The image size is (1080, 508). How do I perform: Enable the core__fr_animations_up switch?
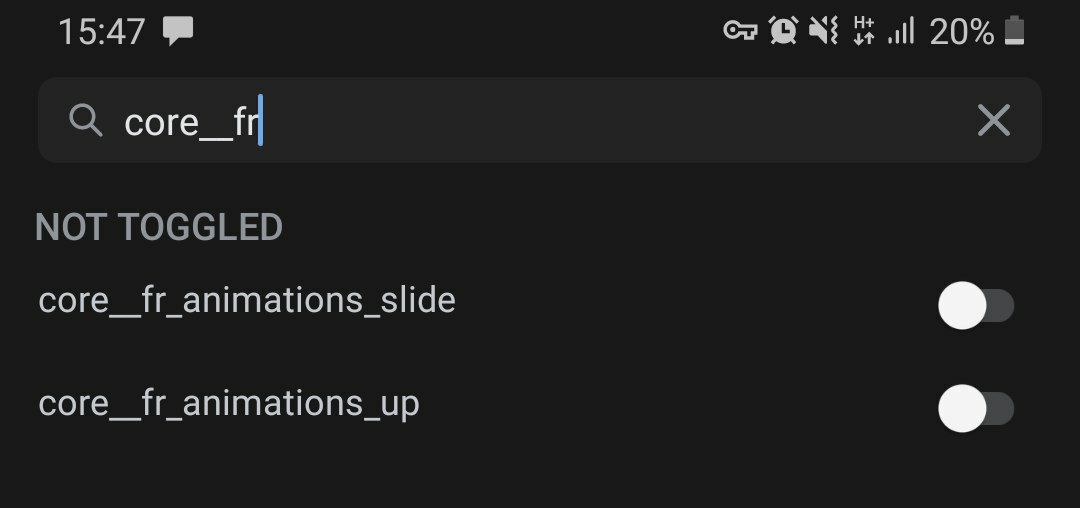(x=975, y=409)
